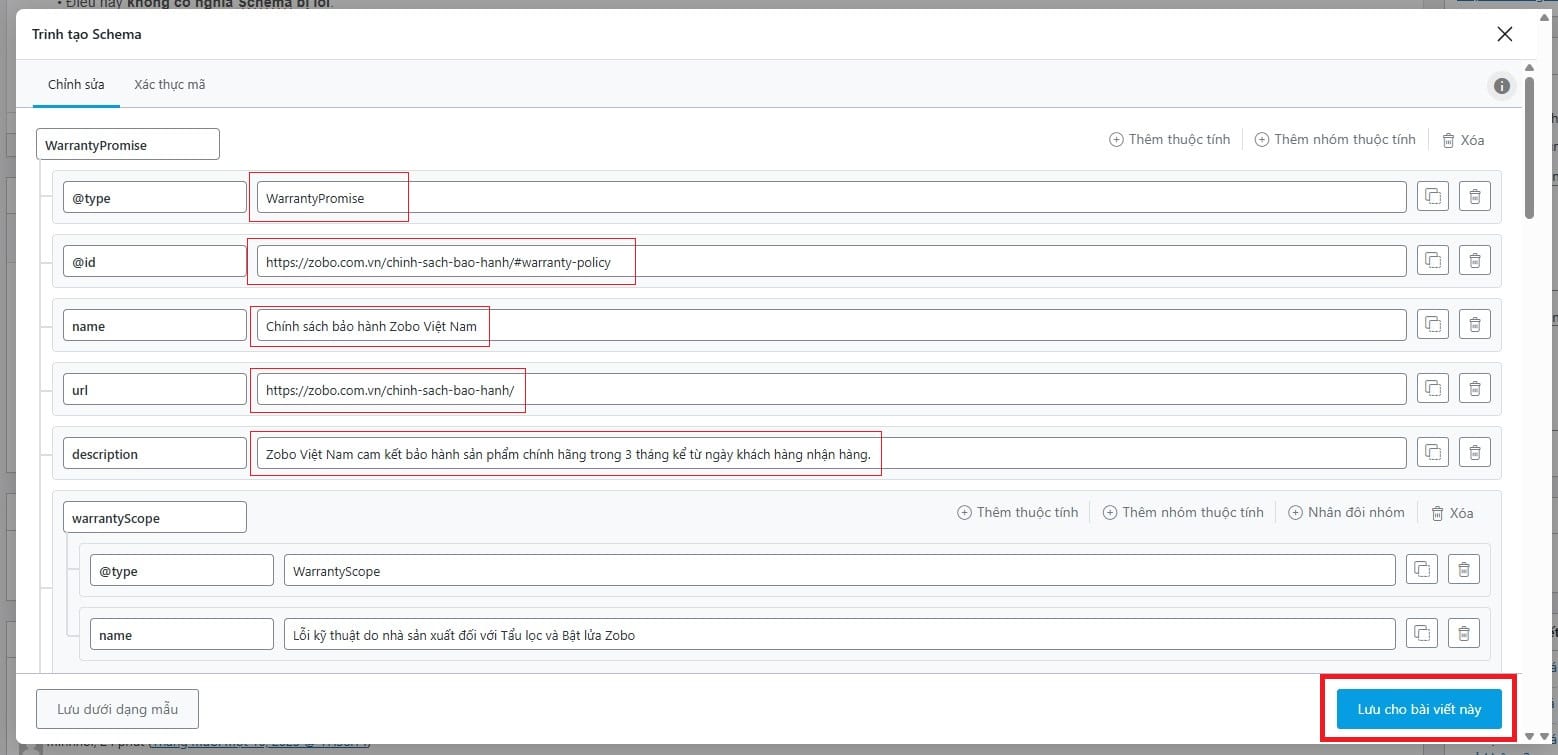Click Lưu cho bài viết này button
Screen dimensions: 1558x755
[x=1419, y=709]
